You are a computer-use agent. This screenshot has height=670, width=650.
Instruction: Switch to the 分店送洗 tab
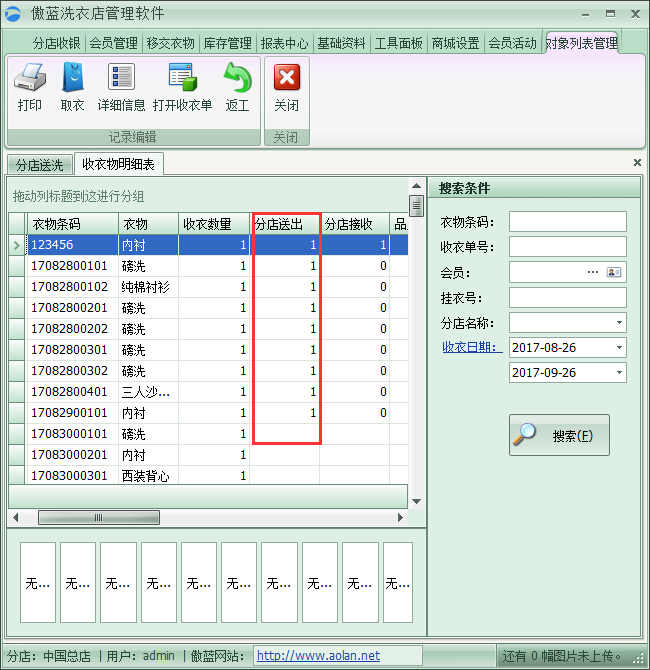(39, 165)
